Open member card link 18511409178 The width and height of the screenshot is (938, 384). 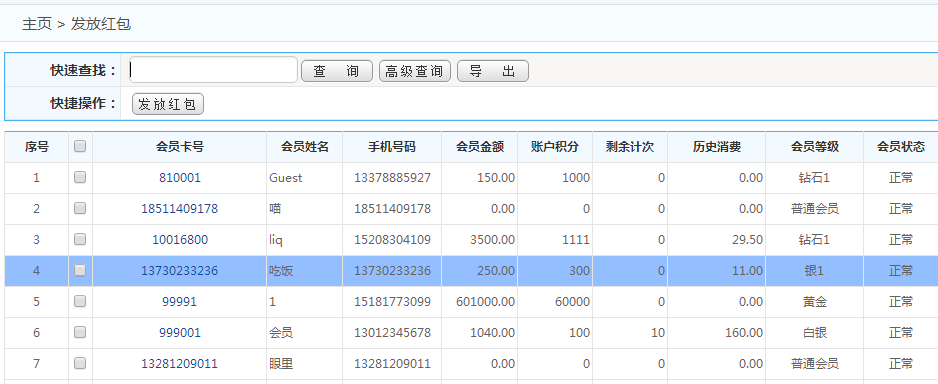[x=179, y=209]
